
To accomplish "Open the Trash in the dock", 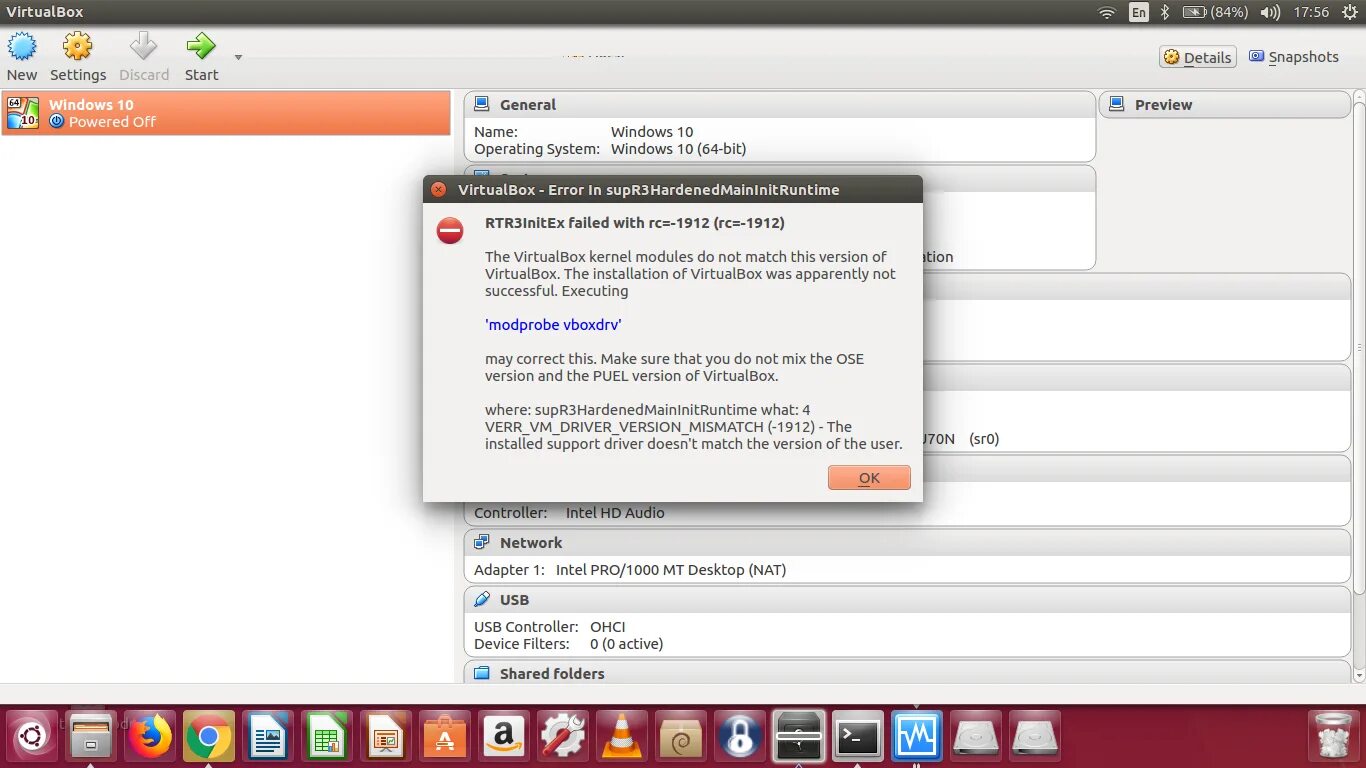I will 1333,737.
